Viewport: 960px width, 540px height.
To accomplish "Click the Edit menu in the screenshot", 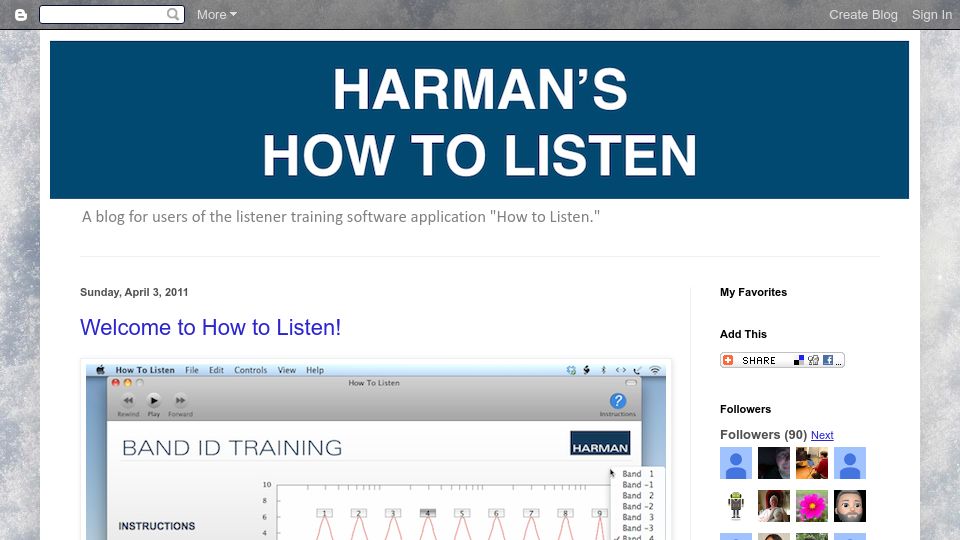I will point(216,370).
